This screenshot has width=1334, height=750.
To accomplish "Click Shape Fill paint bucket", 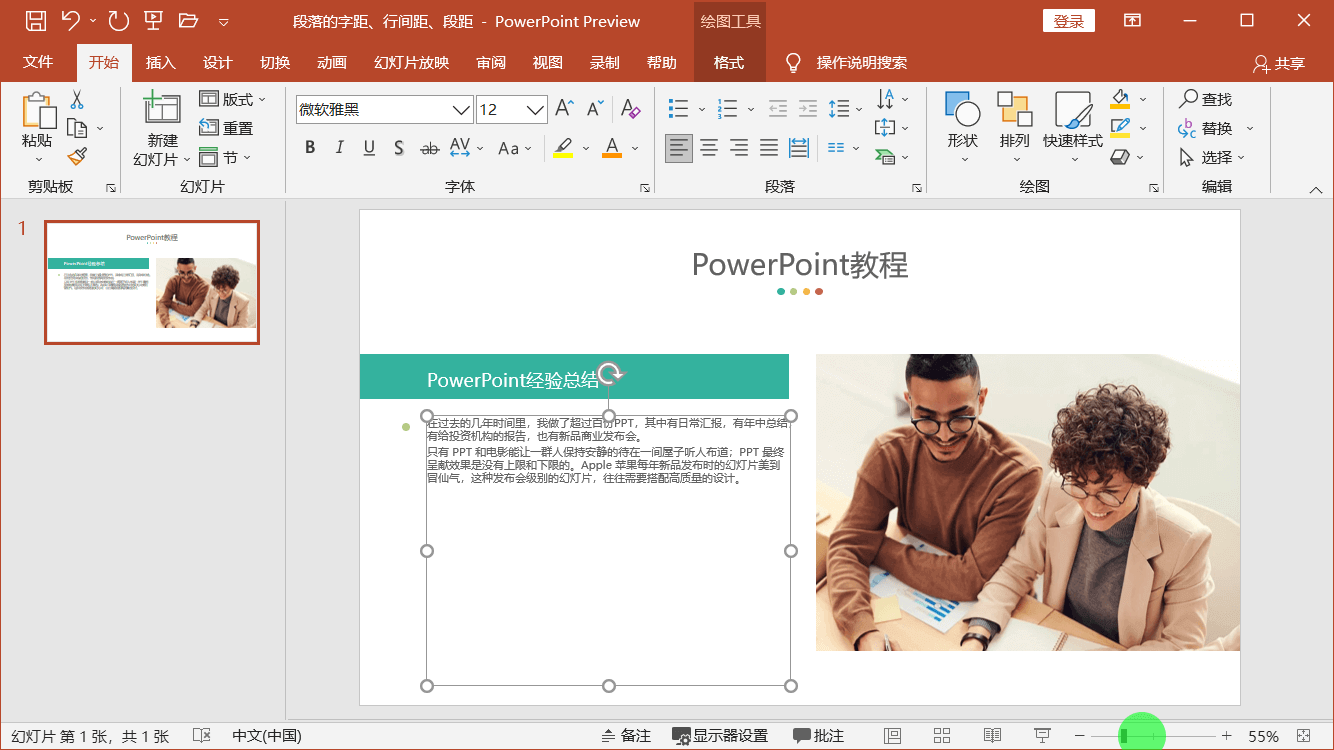I will tap(1121, 99).
